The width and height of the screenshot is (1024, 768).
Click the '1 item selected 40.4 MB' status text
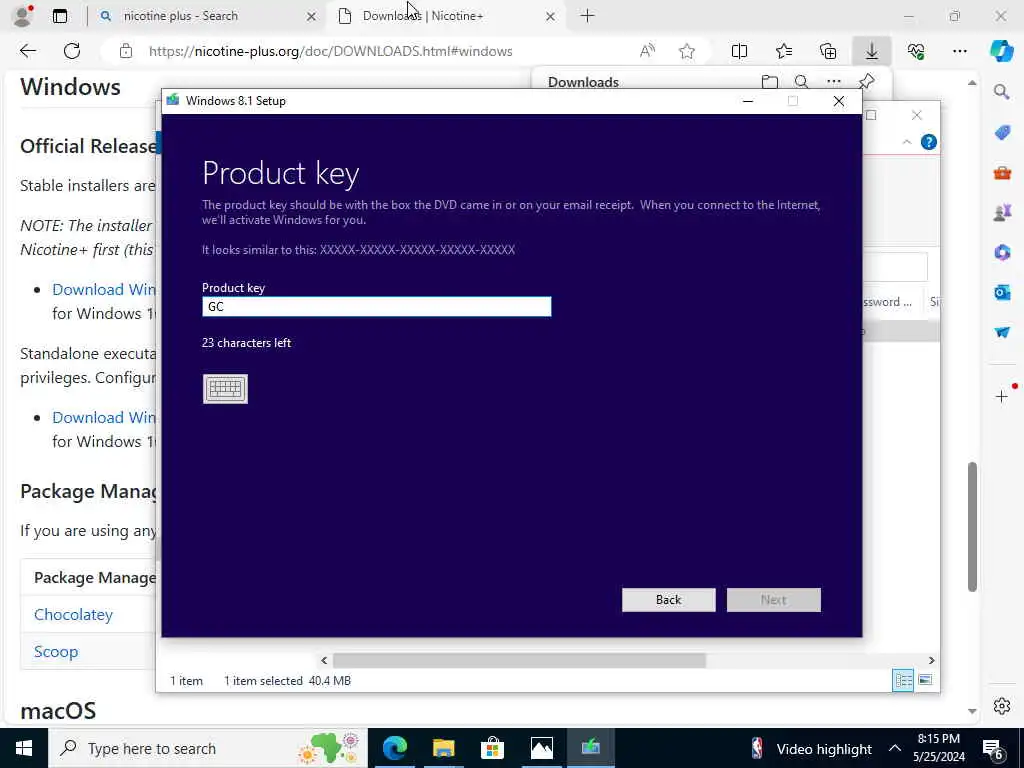pos(287,680)
